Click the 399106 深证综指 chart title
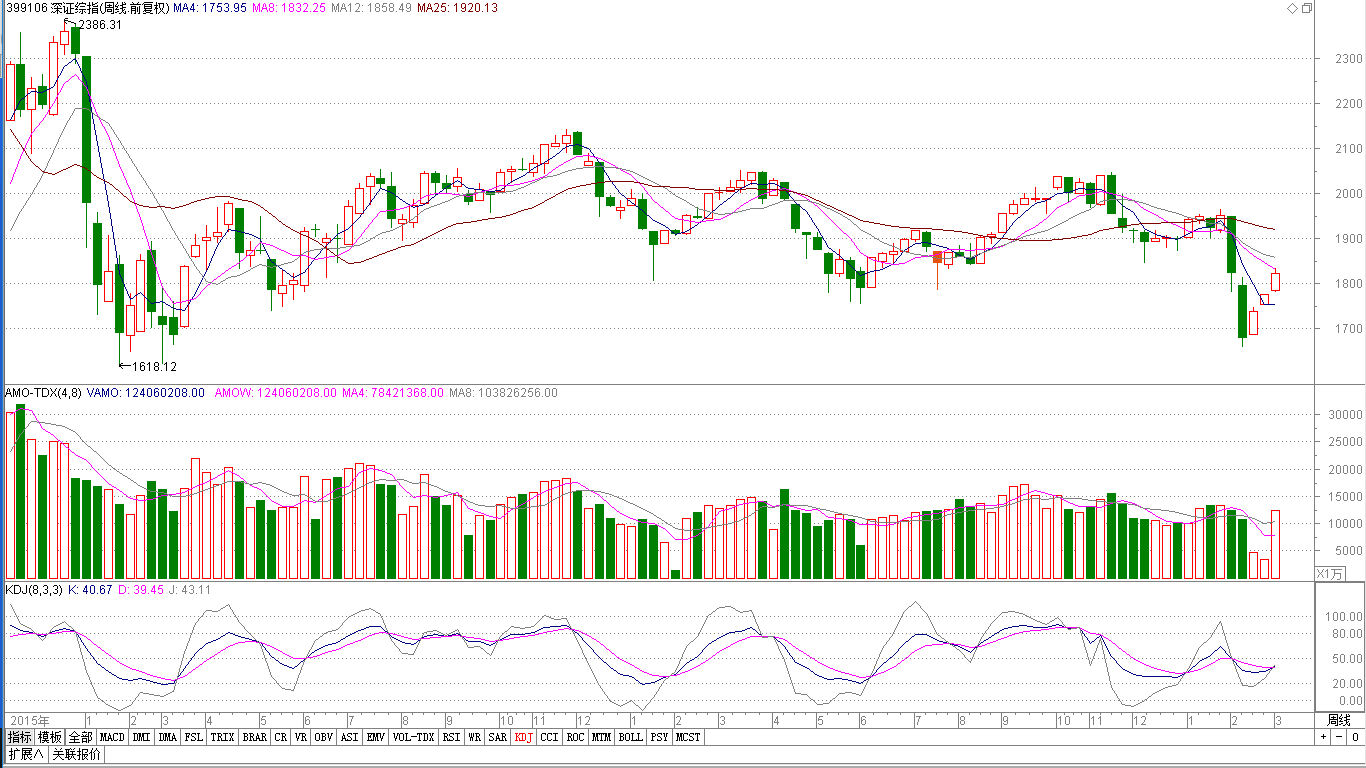The image size is (1366, 768). point(86,8)
